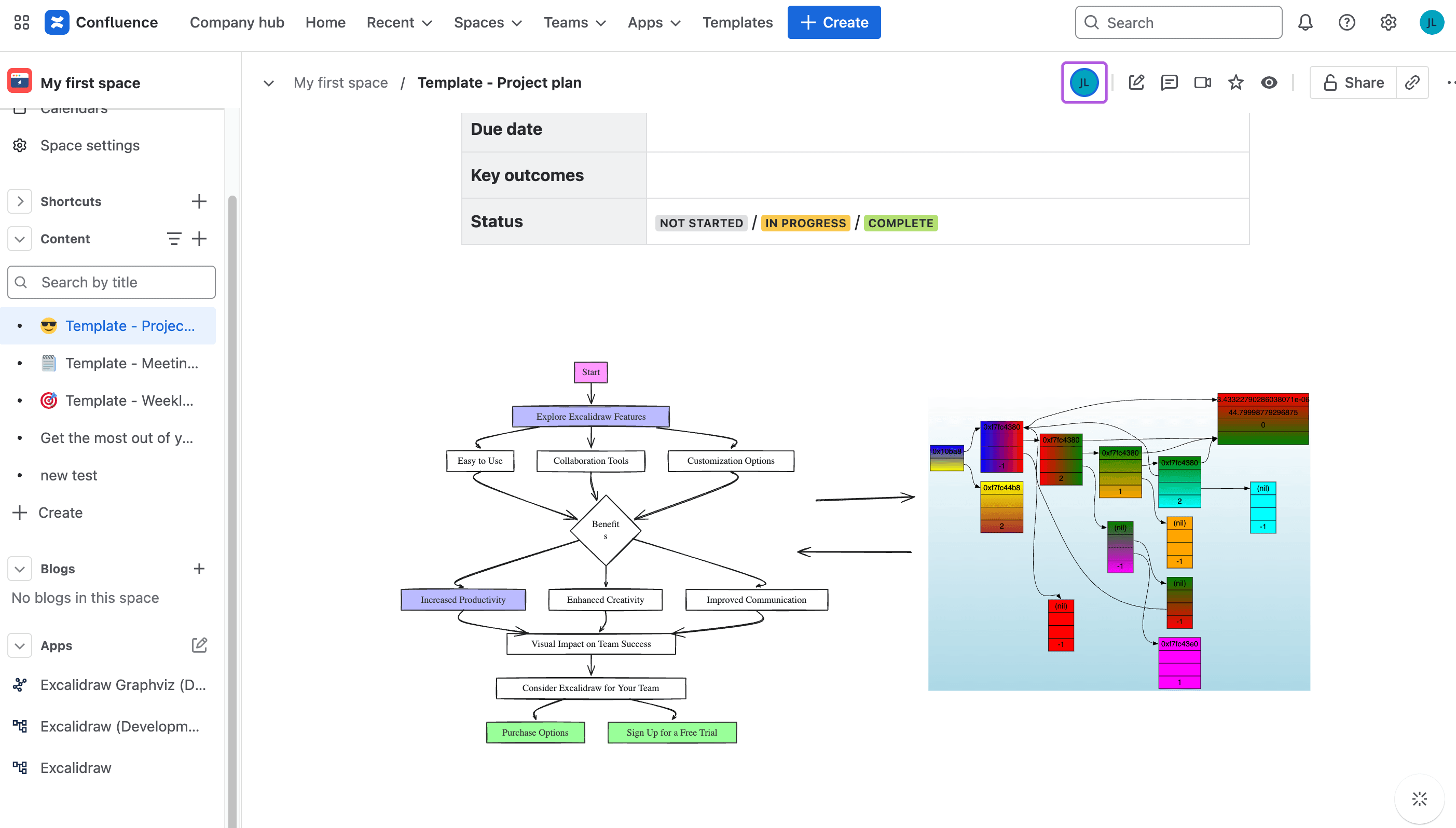1456x828 pixels.
Task: Open the help question mark icon
Action: pyautogui.click(x=1347, y=22)
